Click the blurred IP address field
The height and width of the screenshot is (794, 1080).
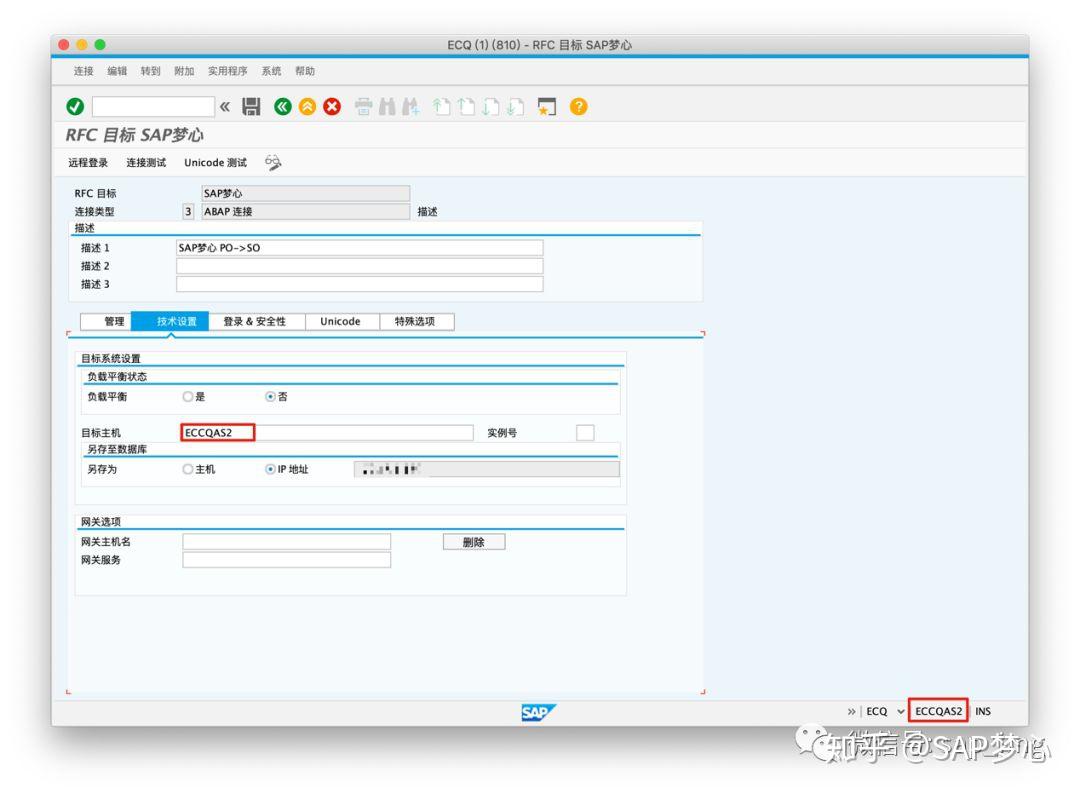tap(486, 469)
